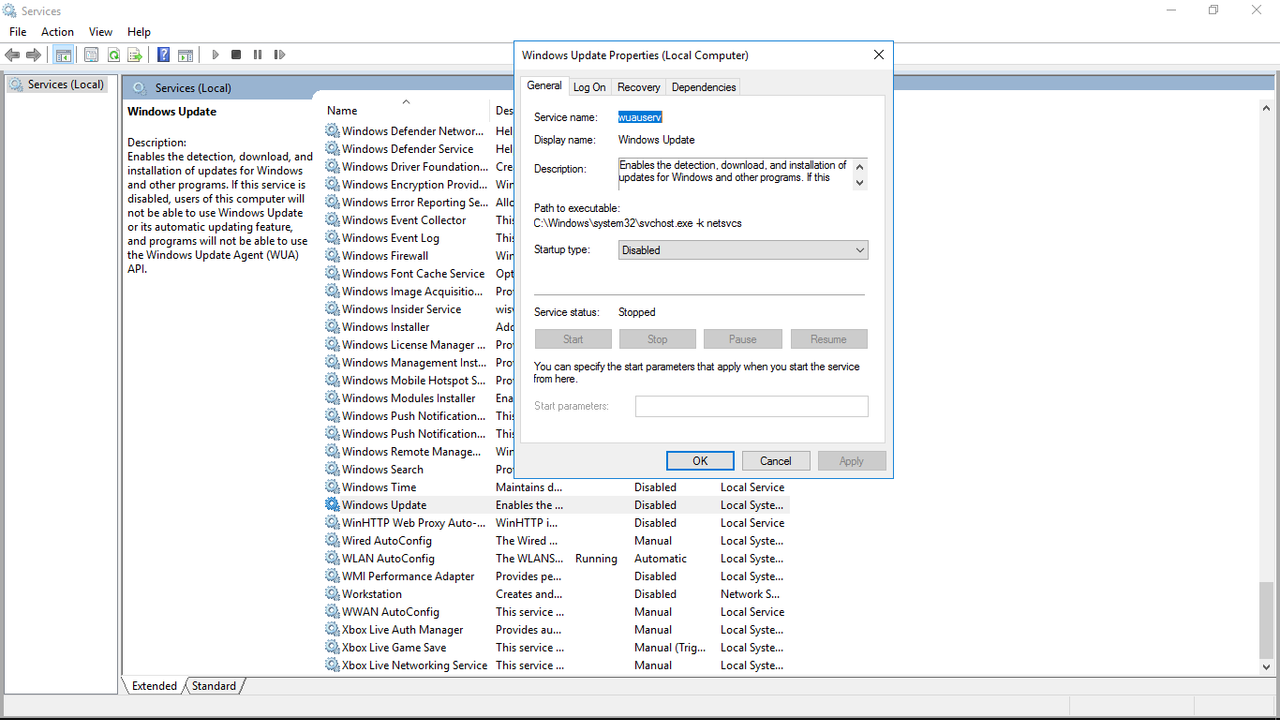Open the File menu
This screenshot has width=1280, height=720.
18,32
